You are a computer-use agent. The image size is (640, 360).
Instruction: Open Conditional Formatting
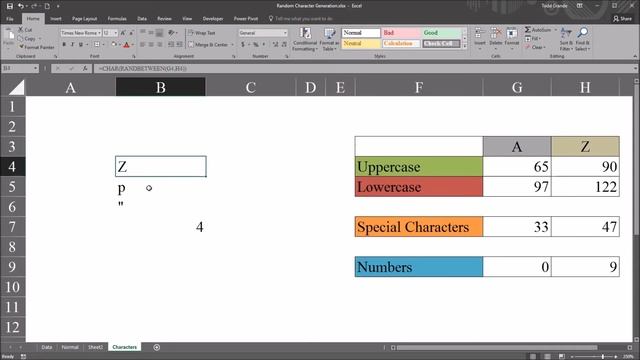(x=305, y=39)
